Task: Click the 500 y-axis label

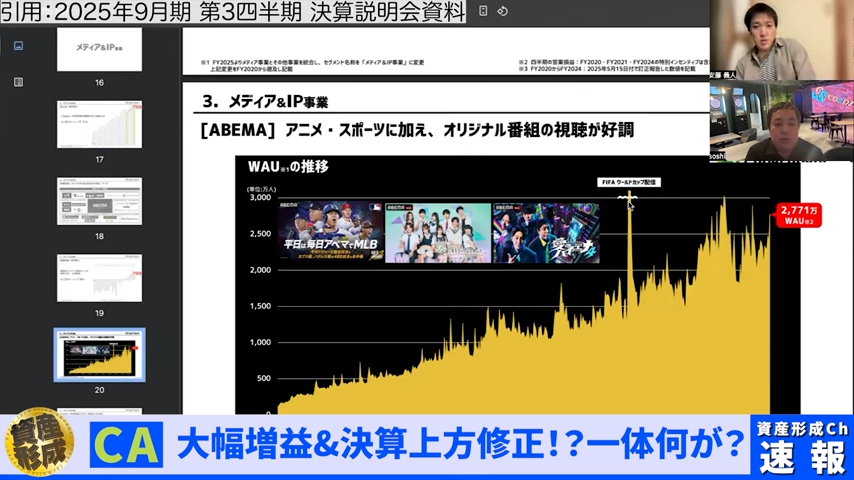Action: click(264, 378)
